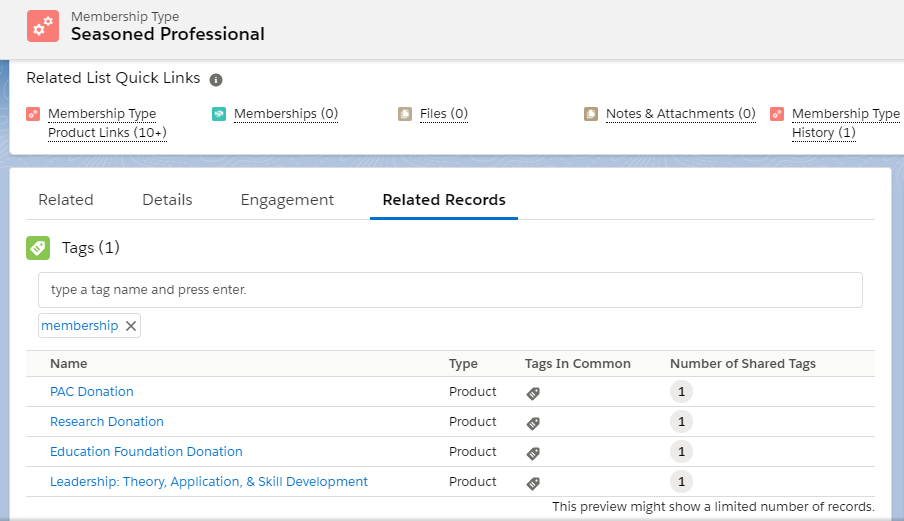Viewport: 904px width, 521px height.
Task: Click shared tags count badge for Research Donation
Action: 681,422
